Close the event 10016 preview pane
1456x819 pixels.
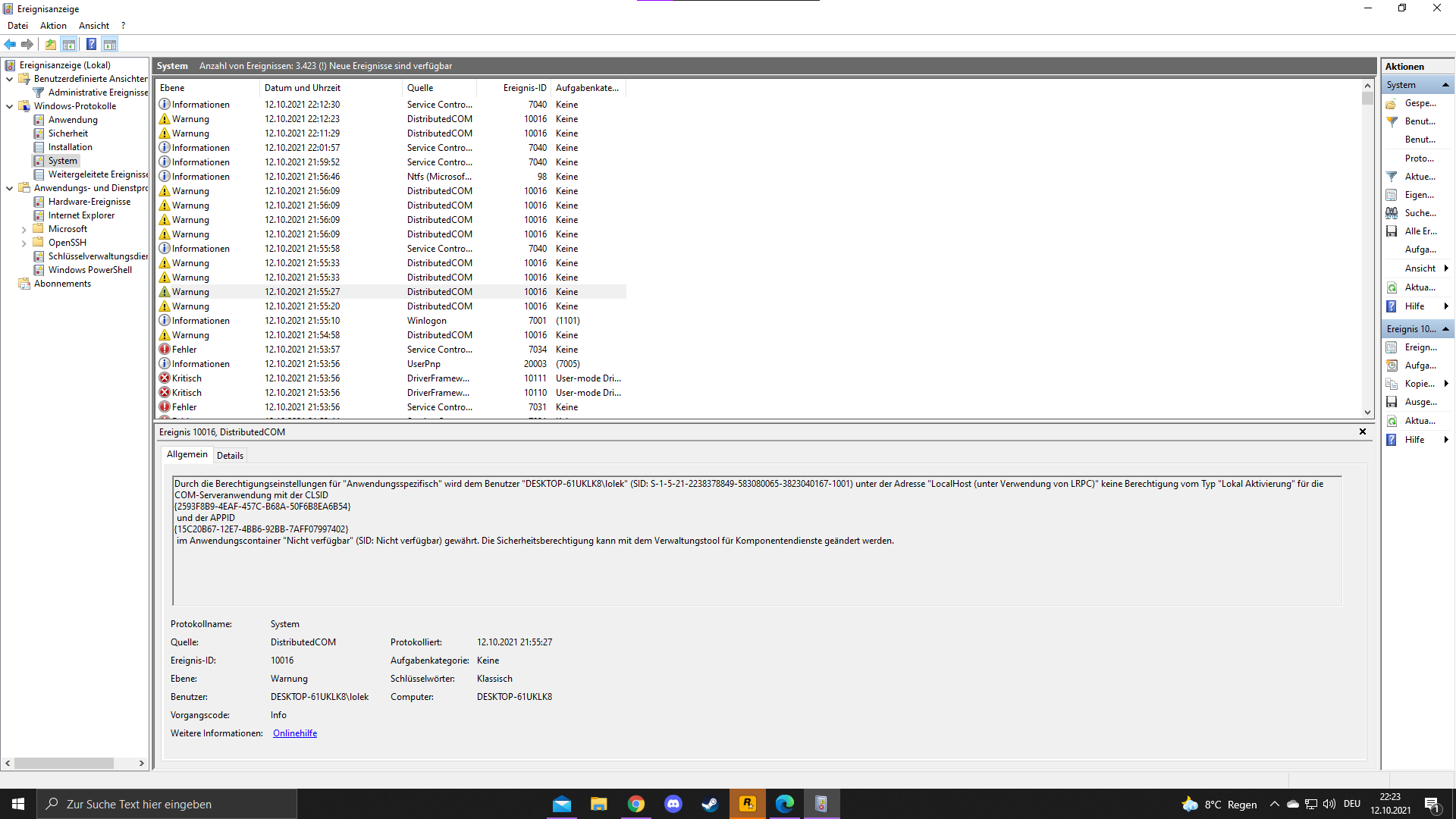[x=1362, y=431]
